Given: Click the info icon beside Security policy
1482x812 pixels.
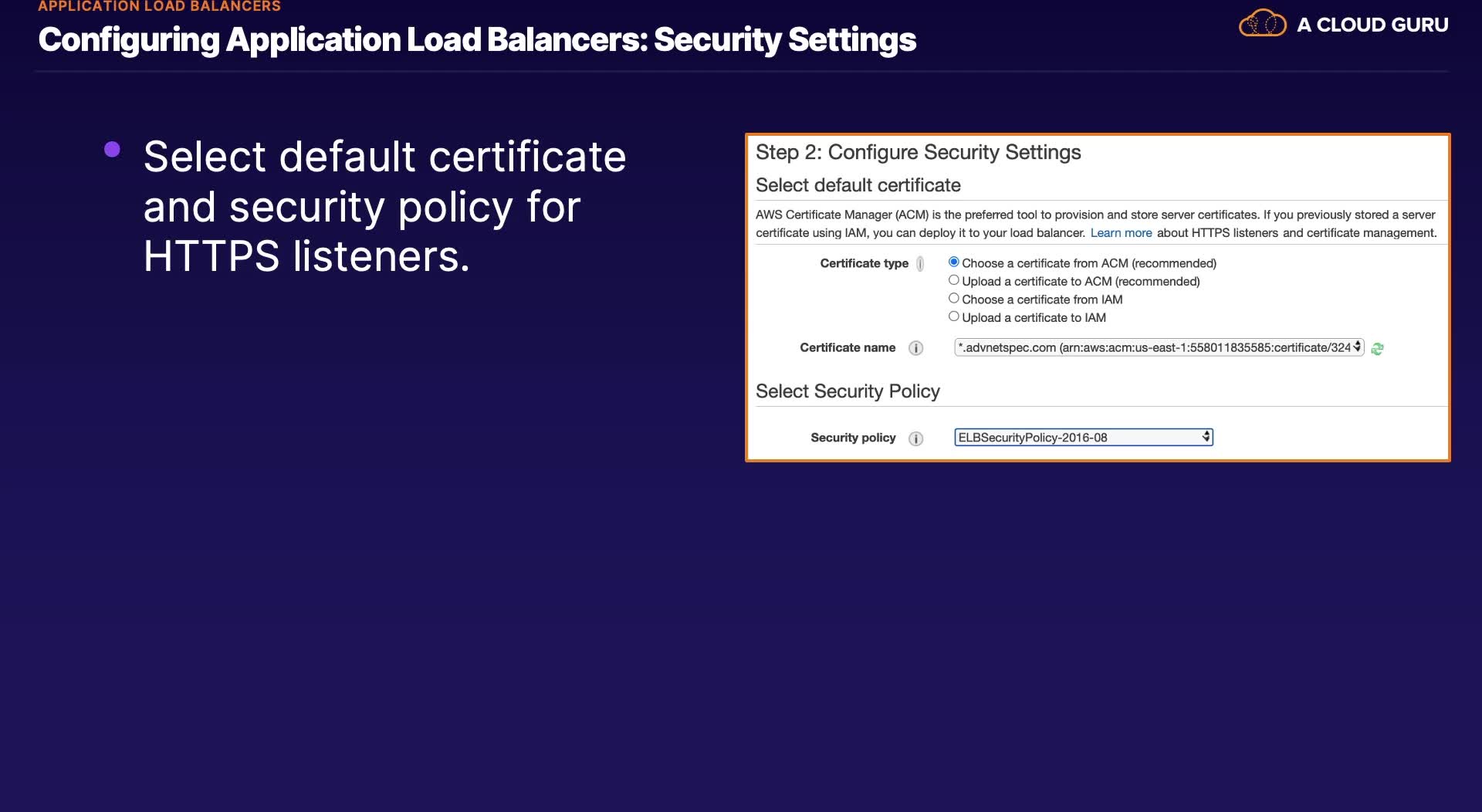Looking at the screenshot, I should pyautogui.click(x=916, y=438).
